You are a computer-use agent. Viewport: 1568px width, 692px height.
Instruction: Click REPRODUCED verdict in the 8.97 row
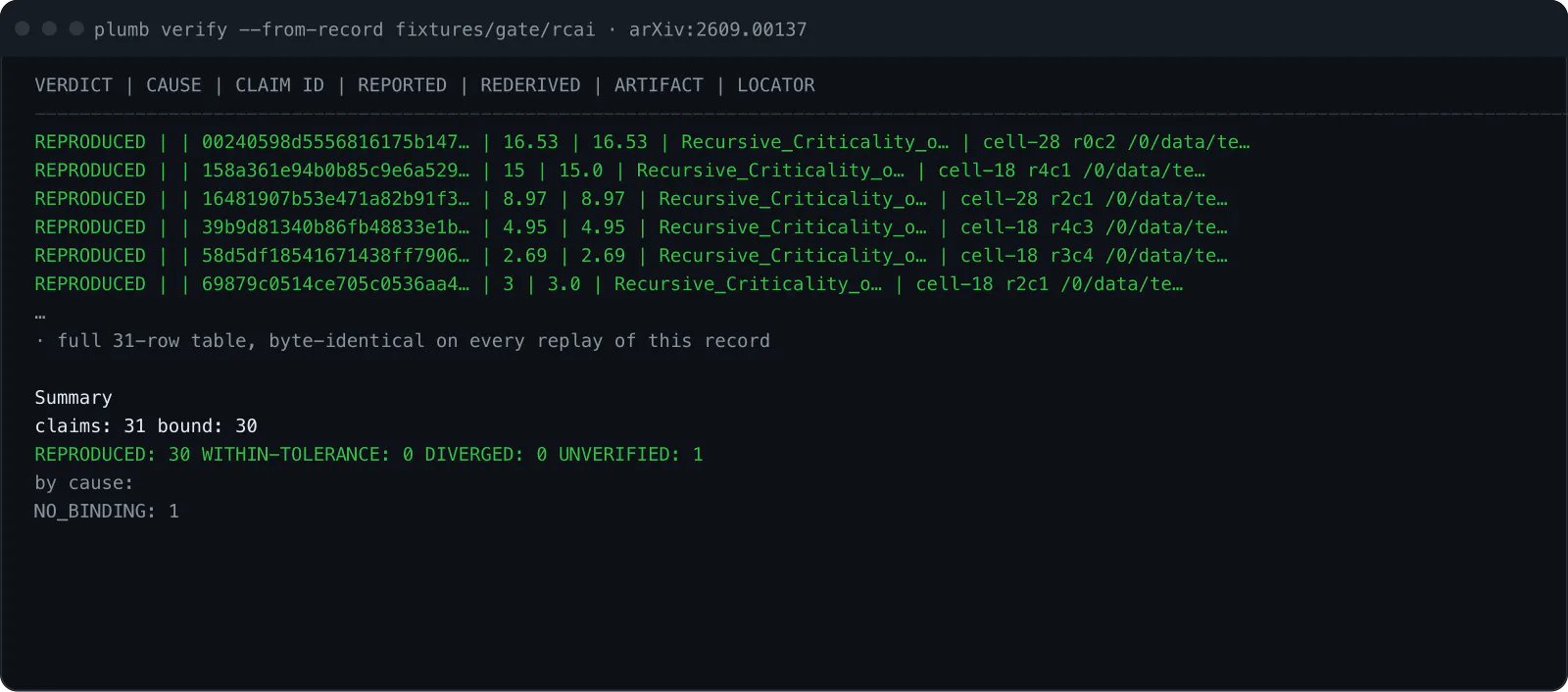click(x=90, y=199)
